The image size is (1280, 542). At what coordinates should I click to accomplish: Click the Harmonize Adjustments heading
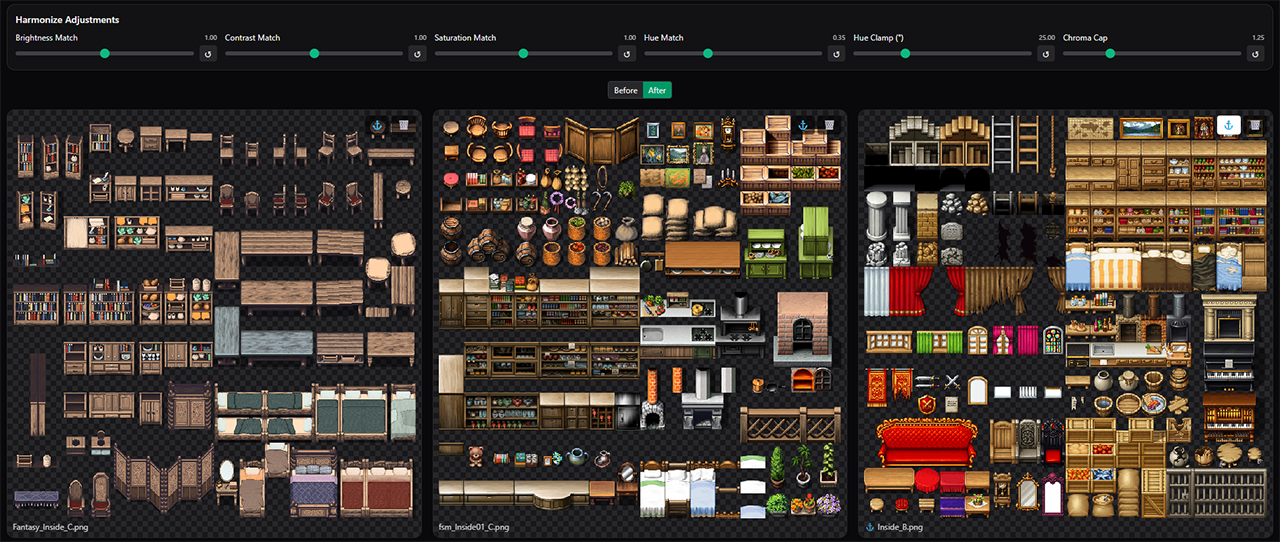click(x=67, y=19)
